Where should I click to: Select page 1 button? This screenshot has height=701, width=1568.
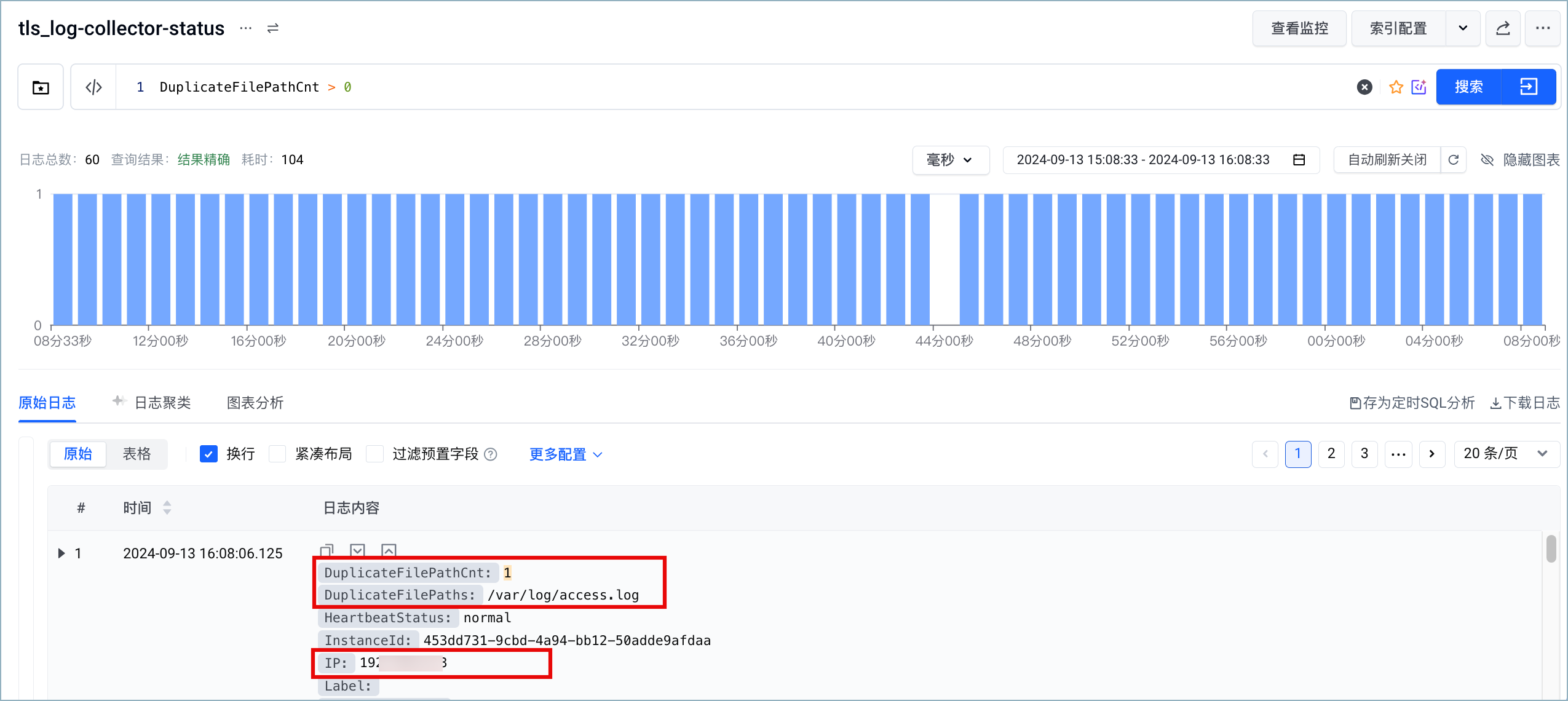tap(1298, 454)
